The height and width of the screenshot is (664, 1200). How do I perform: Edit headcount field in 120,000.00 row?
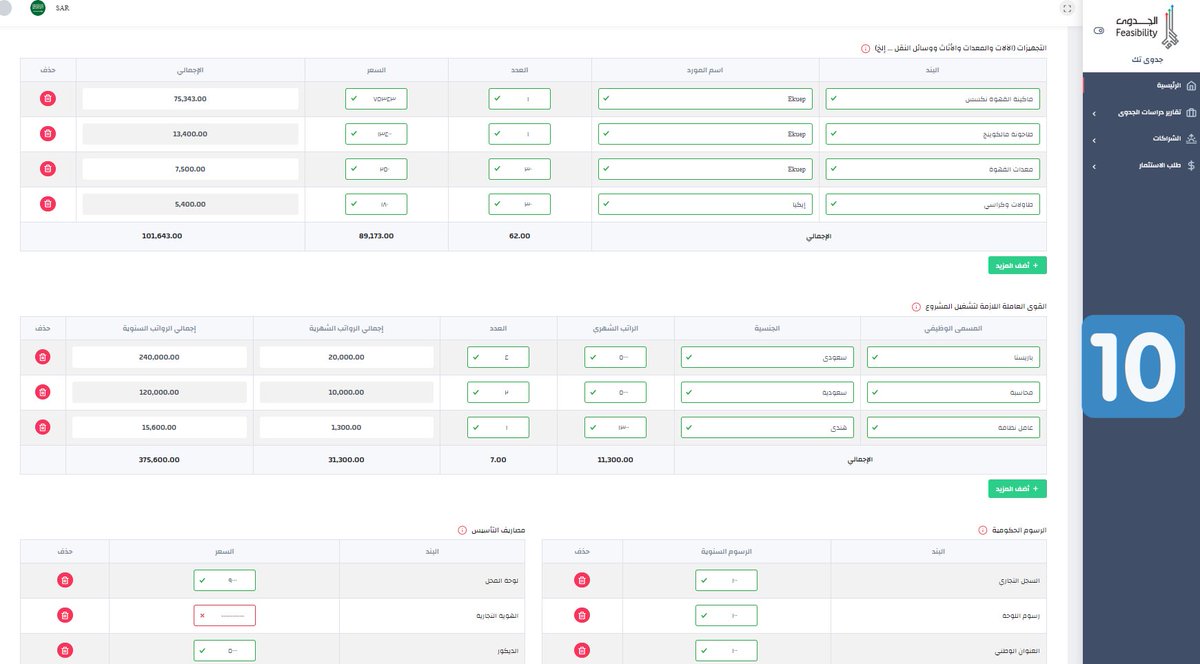click(x=498, y=392)
